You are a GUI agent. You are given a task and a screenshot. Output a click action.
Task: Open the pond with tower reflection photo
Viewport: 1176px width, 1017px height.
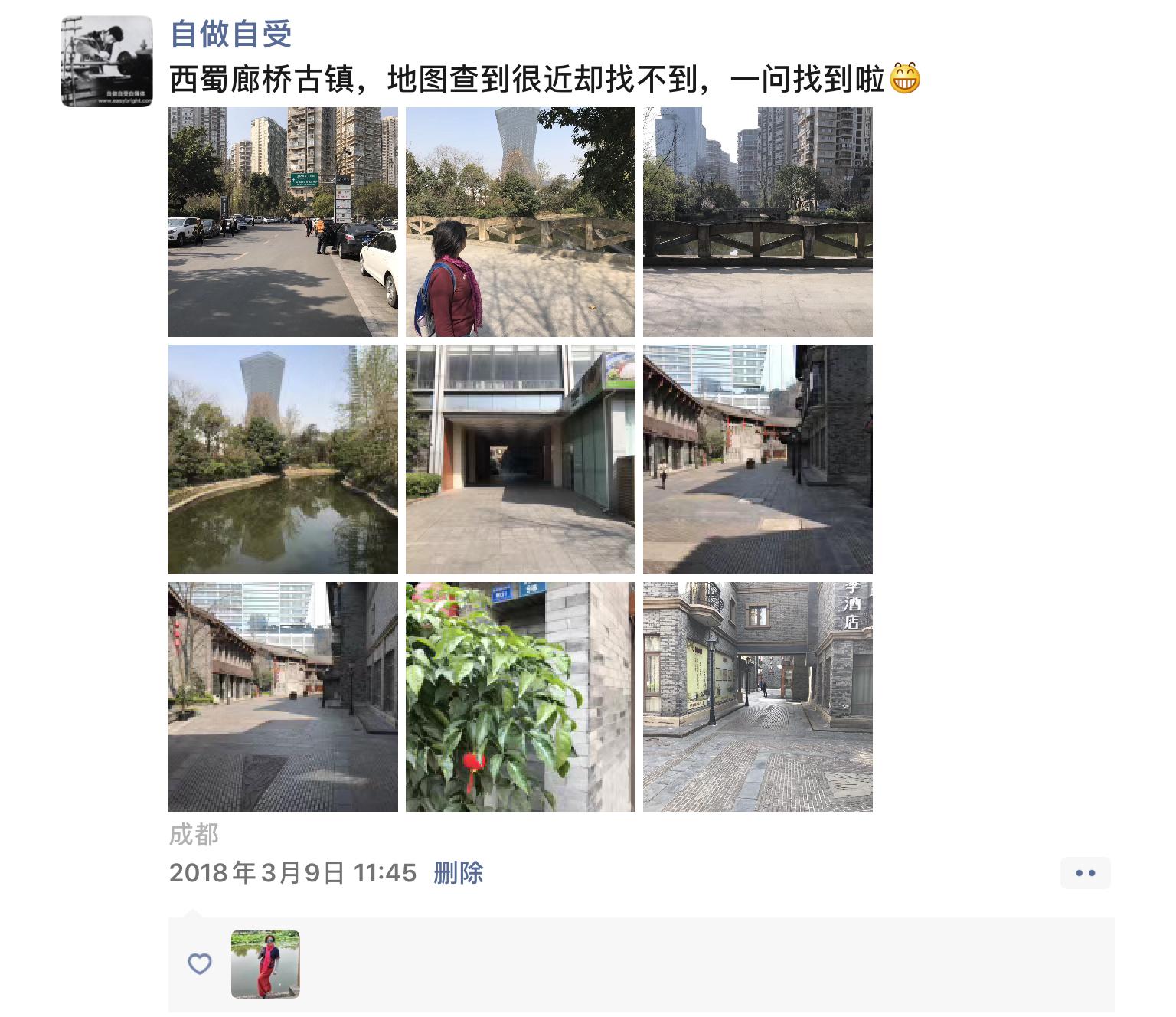click(283, 459)
